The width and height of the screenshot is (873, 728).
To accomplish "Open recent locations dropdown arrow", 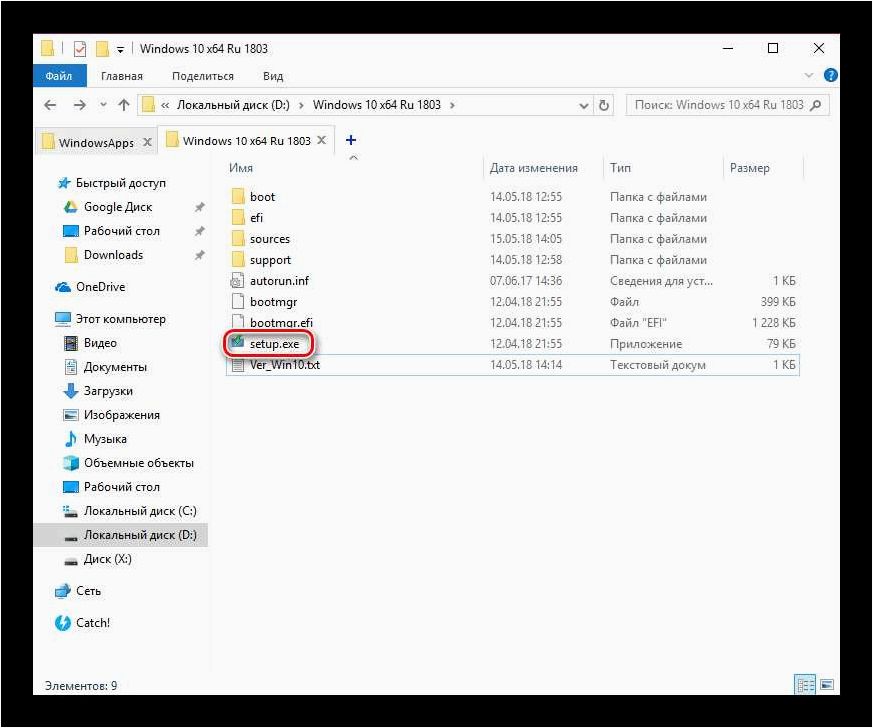I will click(103, 105).
